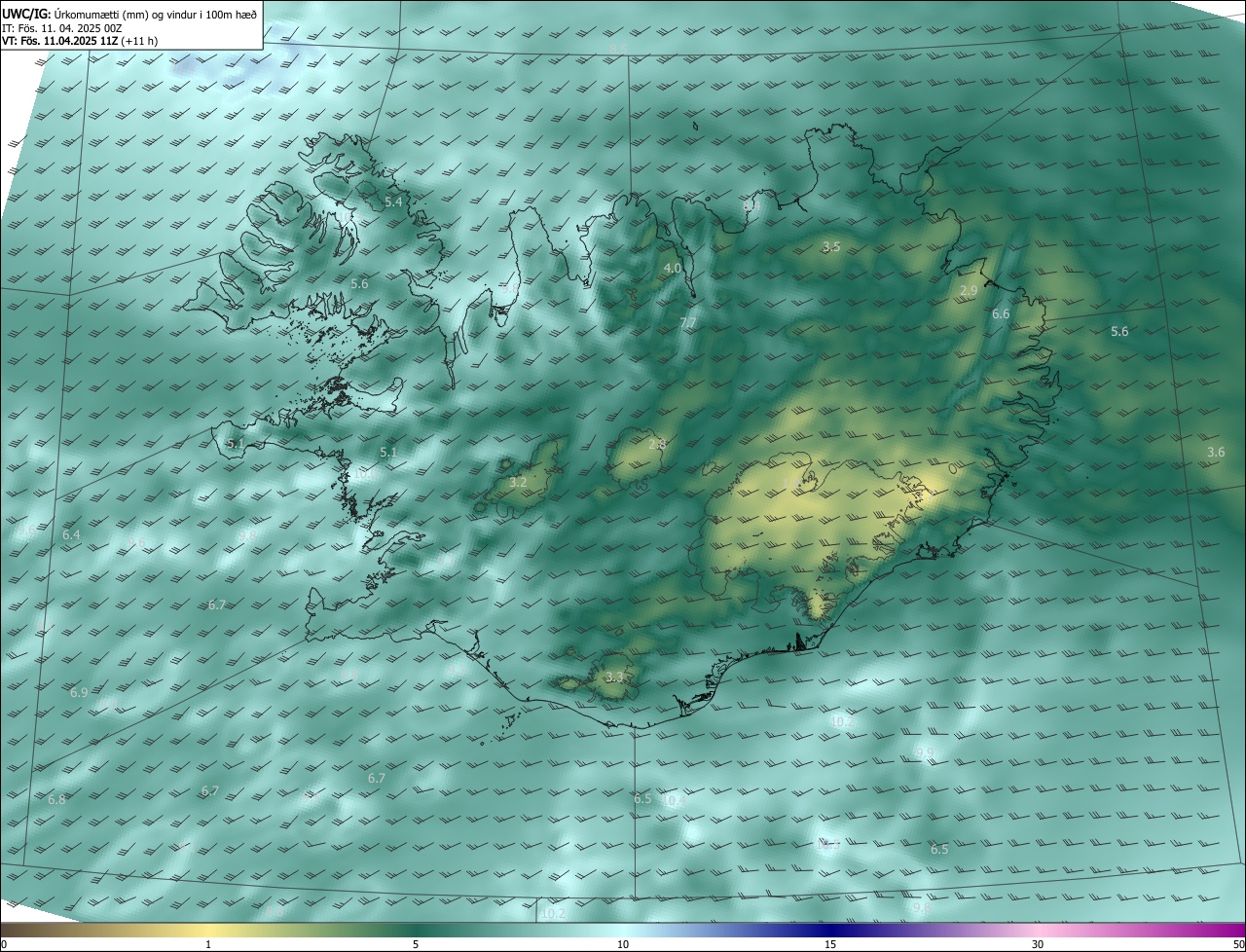This screenshot has width=1246, height=952.
Task: Click the 2.8 value on the central glacier
Action: pos(657,445)
